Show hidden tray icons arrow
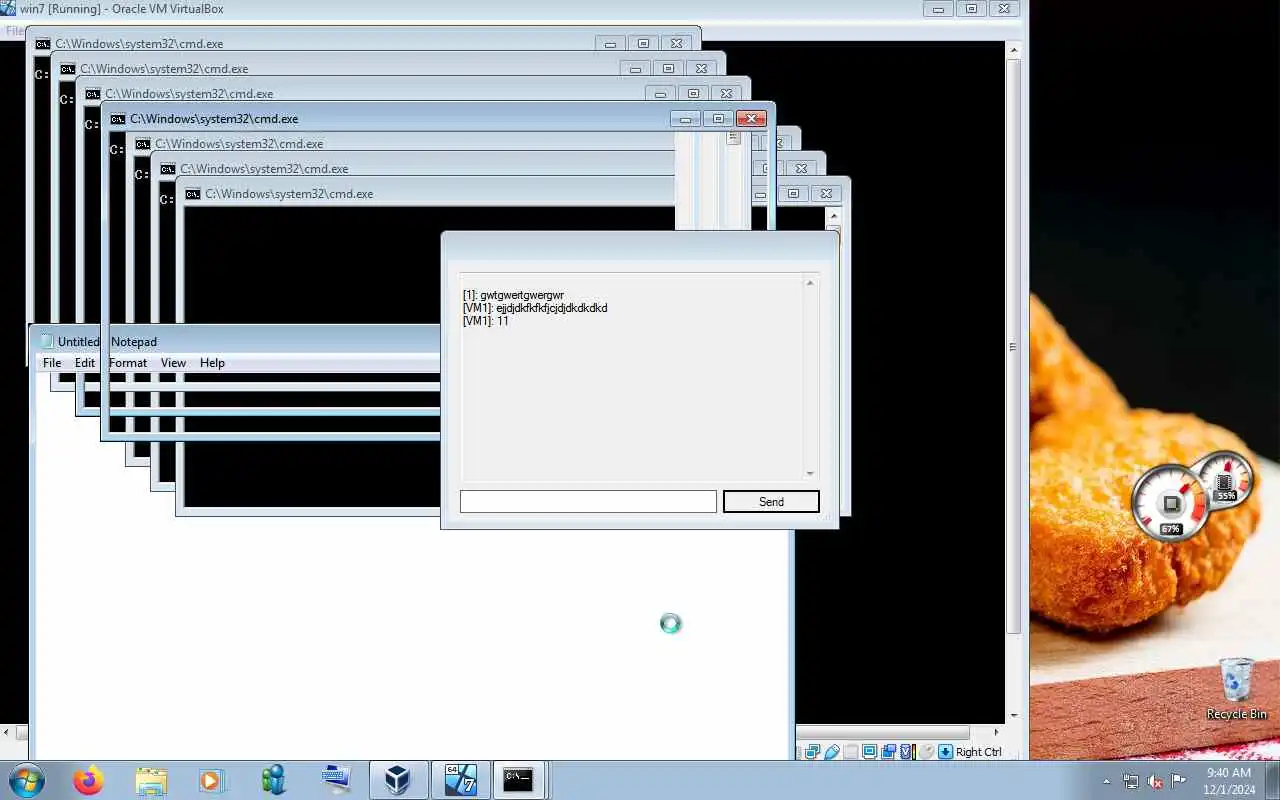 coord(1106,781)
